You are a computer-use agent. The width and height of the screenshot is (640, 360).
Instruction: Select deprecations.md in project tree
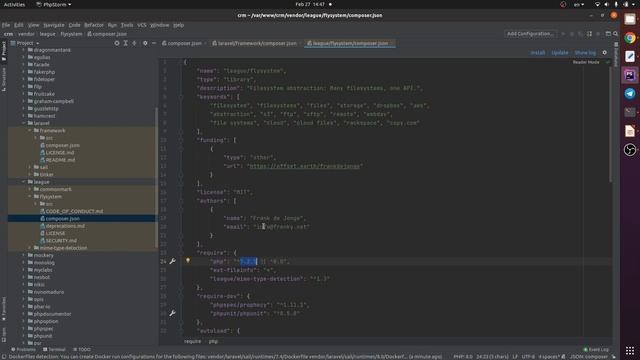[x=65, y=226]
